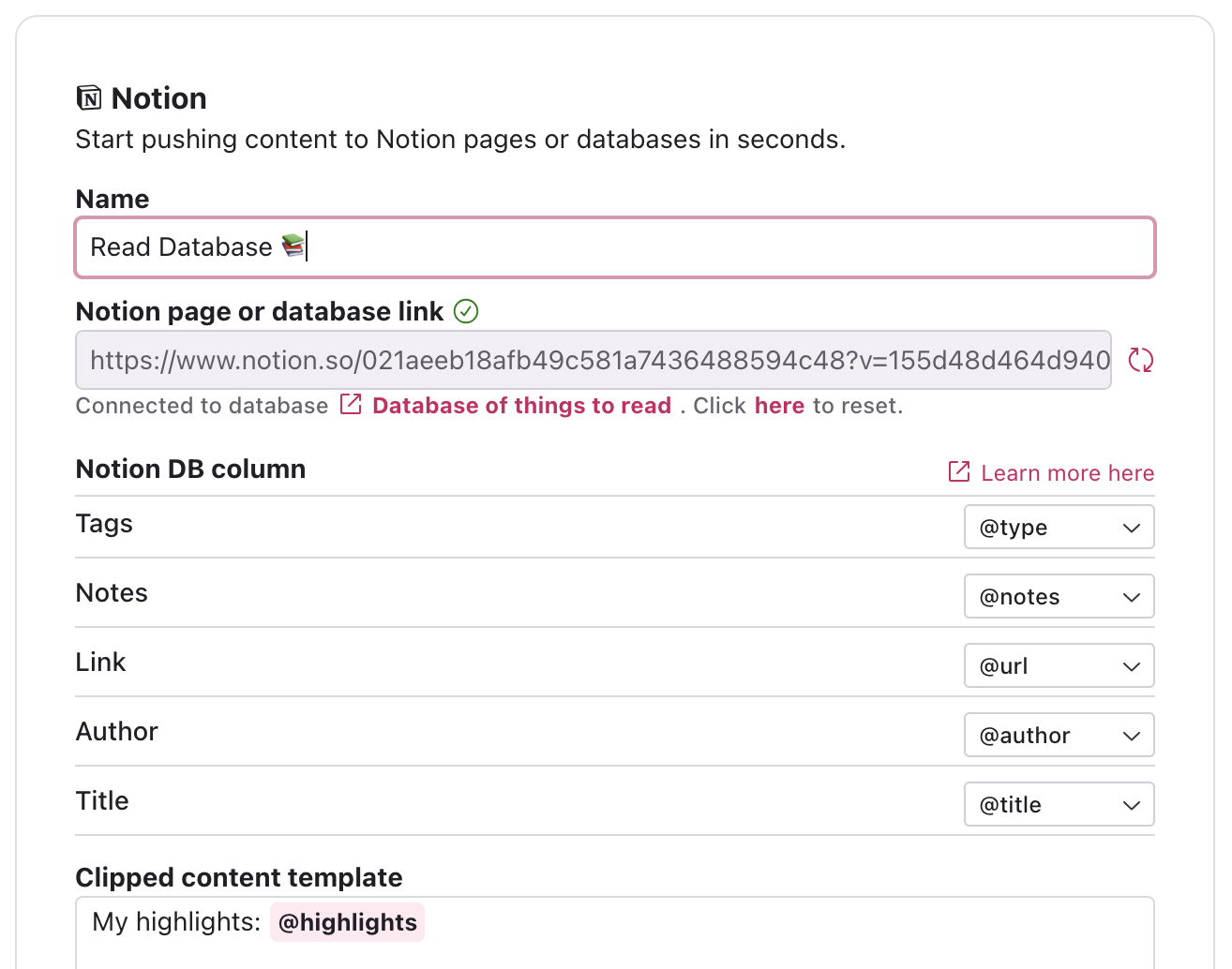The image size is (1232, 969).
Task: Click the Tags column label
Action: pos(104,524)
